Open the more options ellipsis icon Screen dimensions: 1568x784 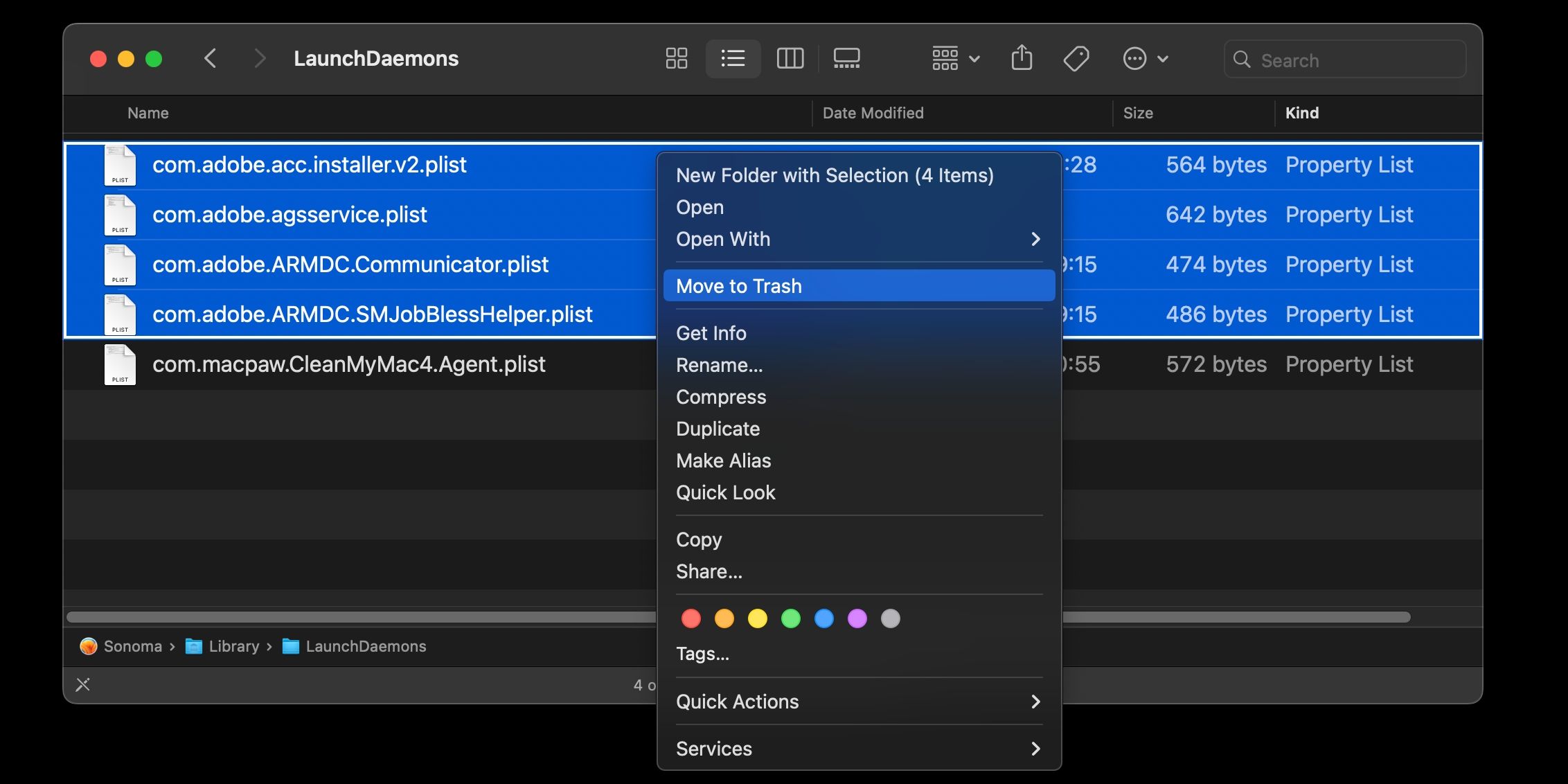click(1134, 58)
